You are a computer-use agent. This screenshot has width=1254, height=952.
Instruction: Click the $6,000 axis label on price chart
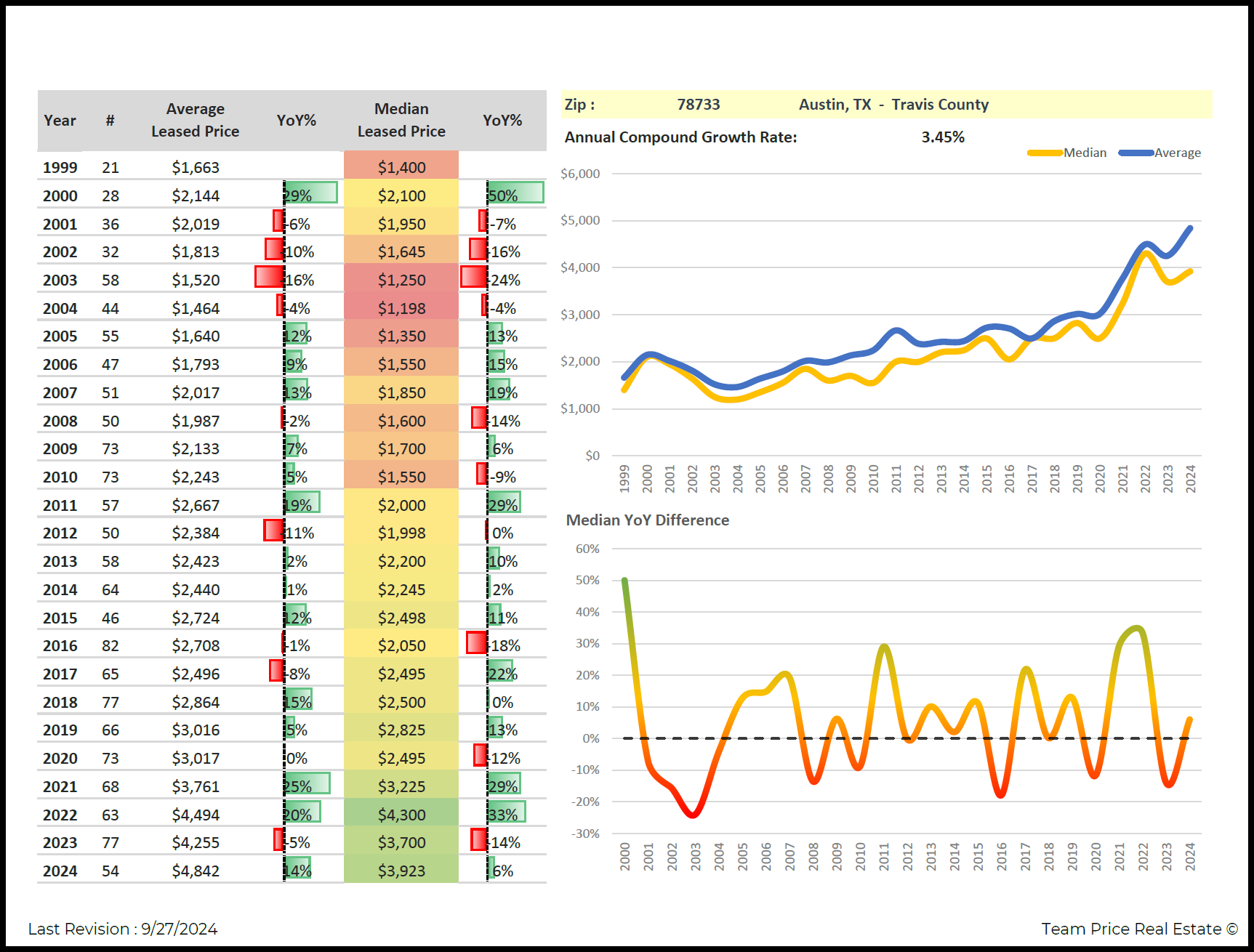(580, 174)
